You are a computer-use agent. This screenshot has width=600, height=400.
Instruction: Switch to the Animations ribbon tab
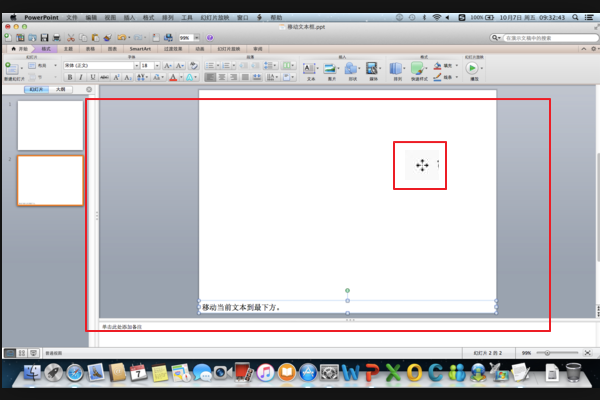click(200, 49)
